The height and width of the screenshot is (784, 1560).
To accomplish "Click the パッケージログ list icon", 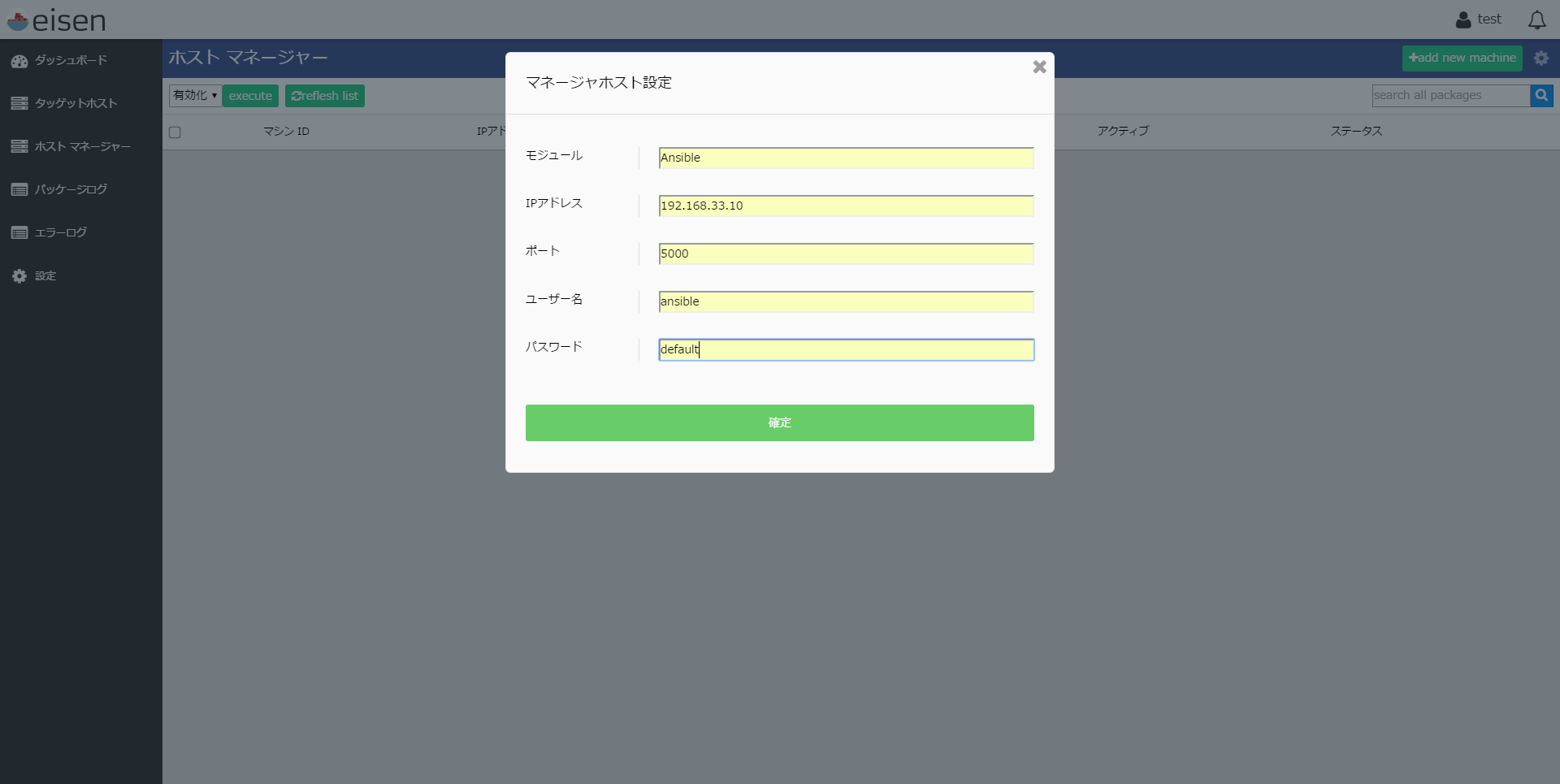I will pos(19,189).
